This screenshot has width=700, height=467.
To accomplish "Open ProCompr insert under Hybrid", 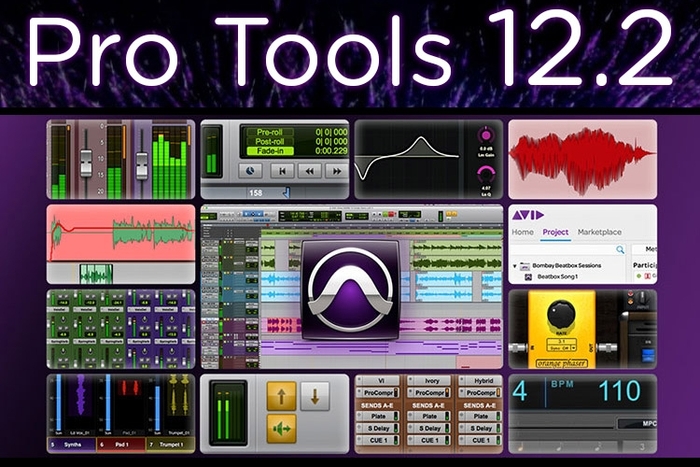I will [482, 393].
